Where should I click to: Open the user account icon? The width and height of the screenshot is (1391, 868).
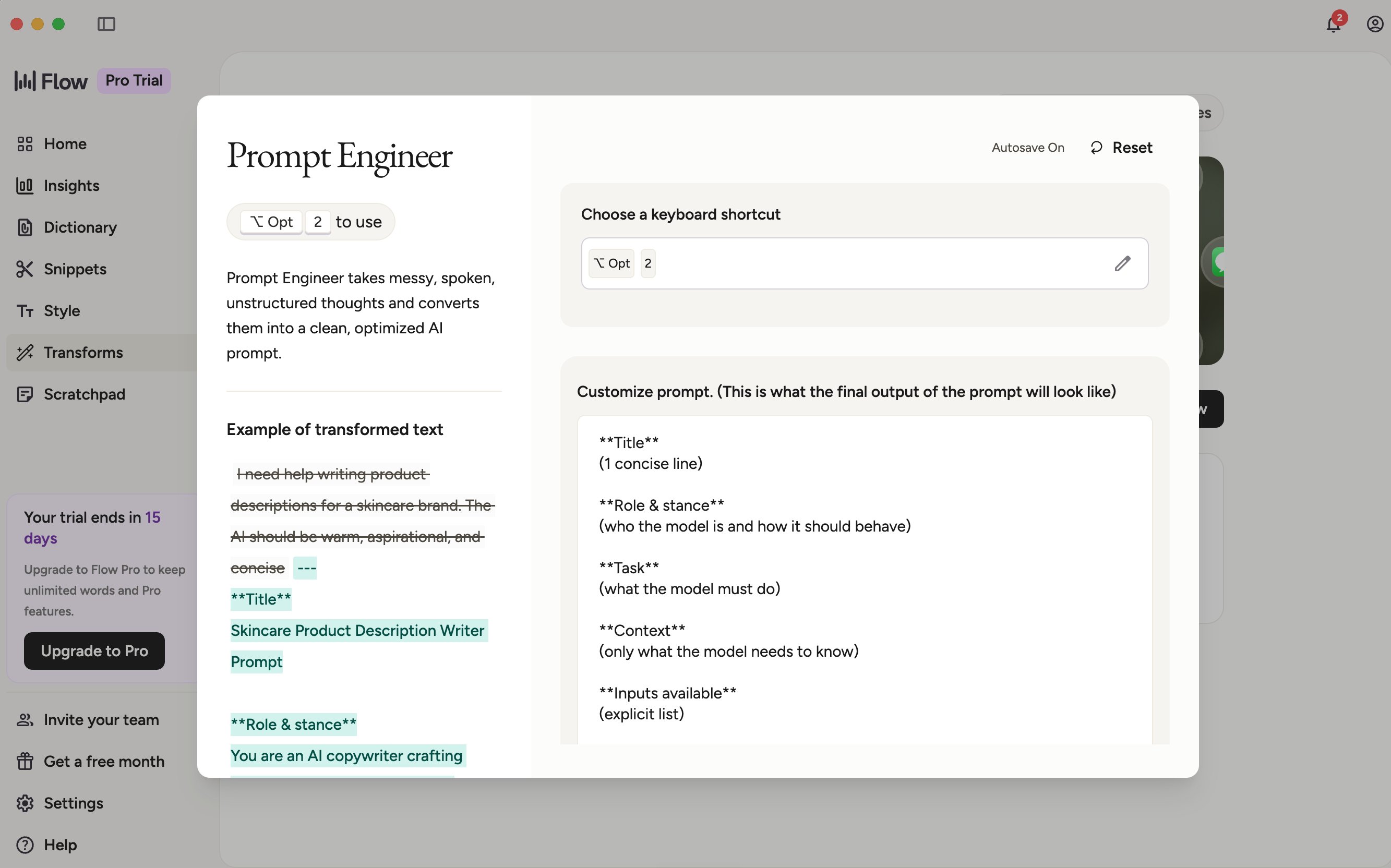point(1375,24)
